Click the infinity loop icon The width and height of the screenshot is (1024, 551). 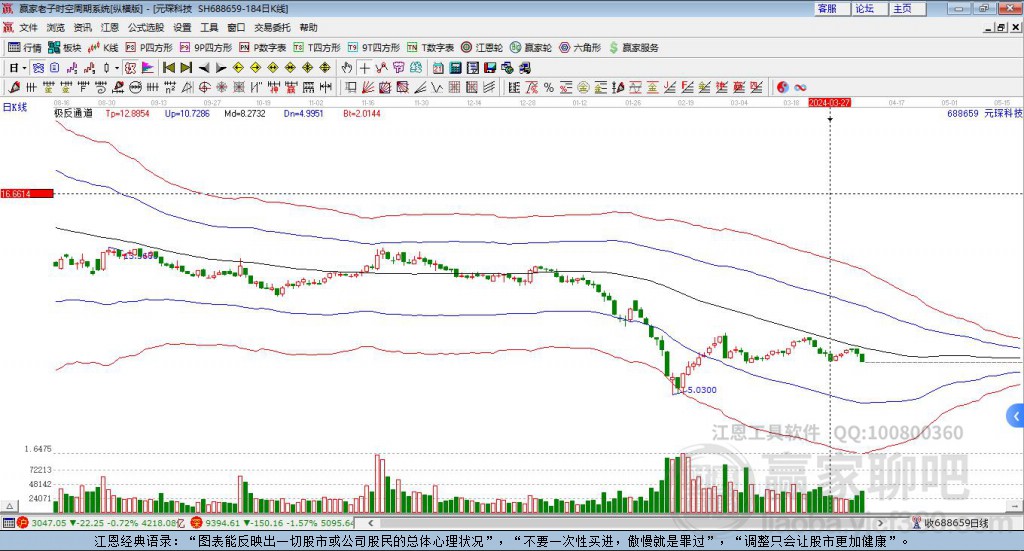tap(800, 87)
